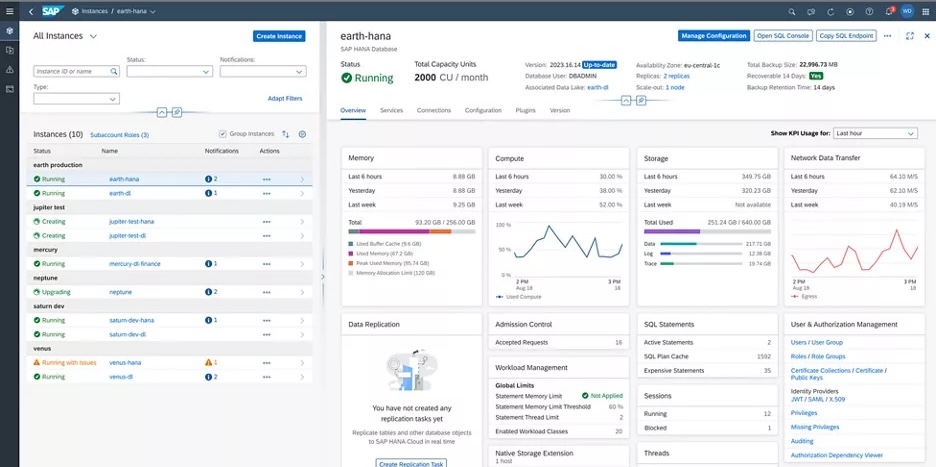Toggle the splitter arrow between the panels

[x=322, y=276]
